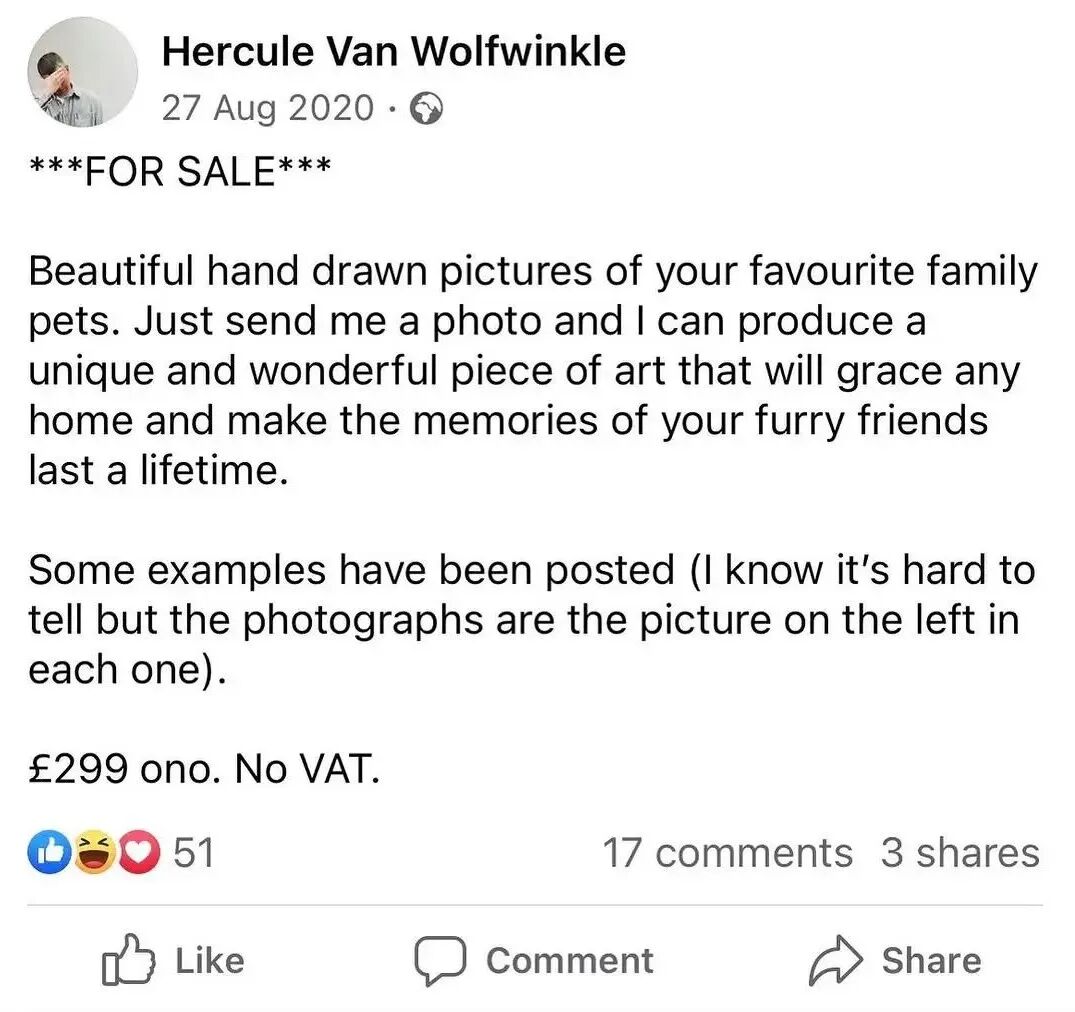1075x1012 pixels.
Task: View the '3 shares' list
Action: (x=961, y=852)
